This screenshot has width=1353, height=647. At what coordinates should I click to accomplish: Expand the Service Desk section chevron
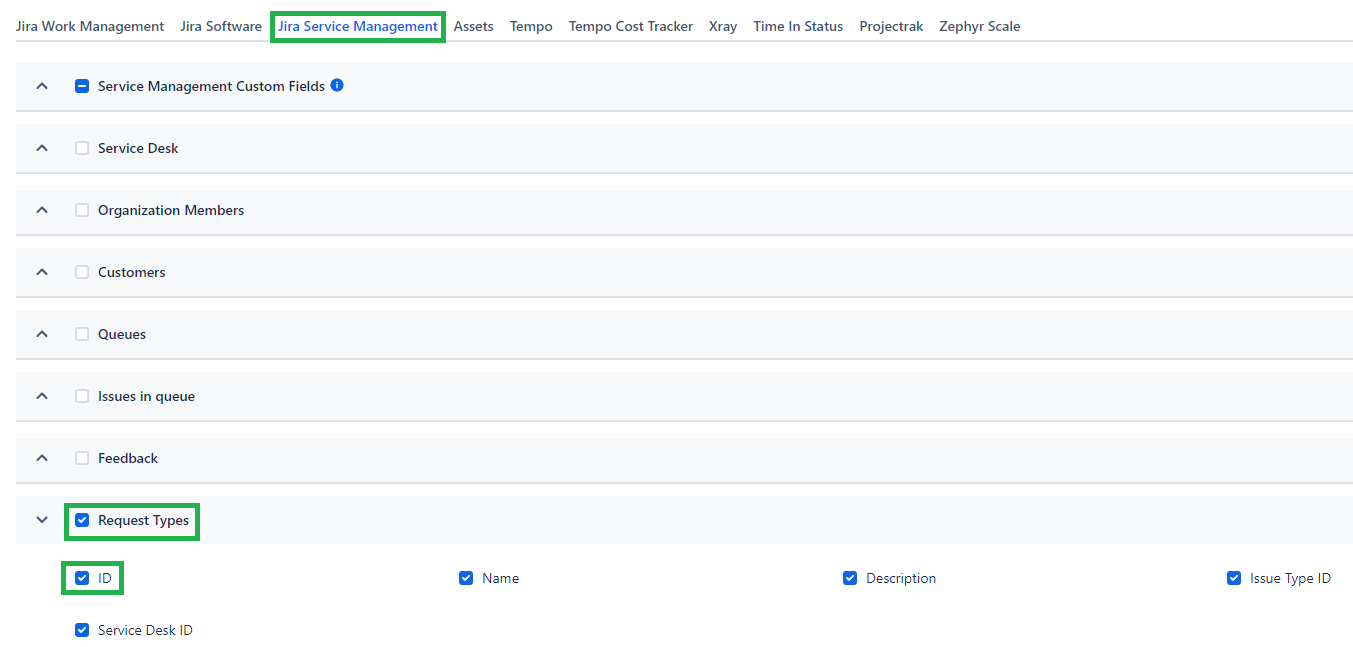42,148
